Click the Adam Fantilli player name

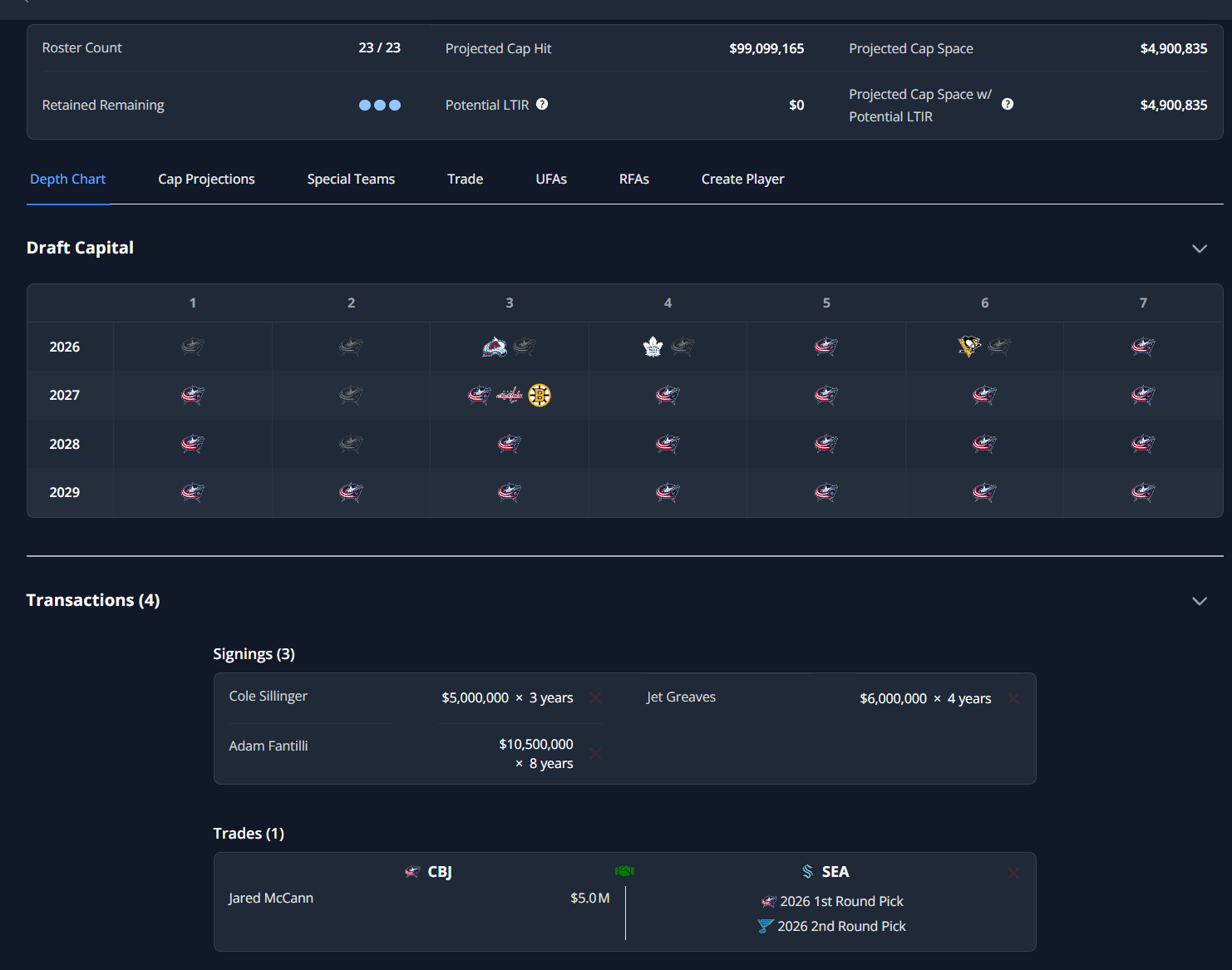click(269, 746)
